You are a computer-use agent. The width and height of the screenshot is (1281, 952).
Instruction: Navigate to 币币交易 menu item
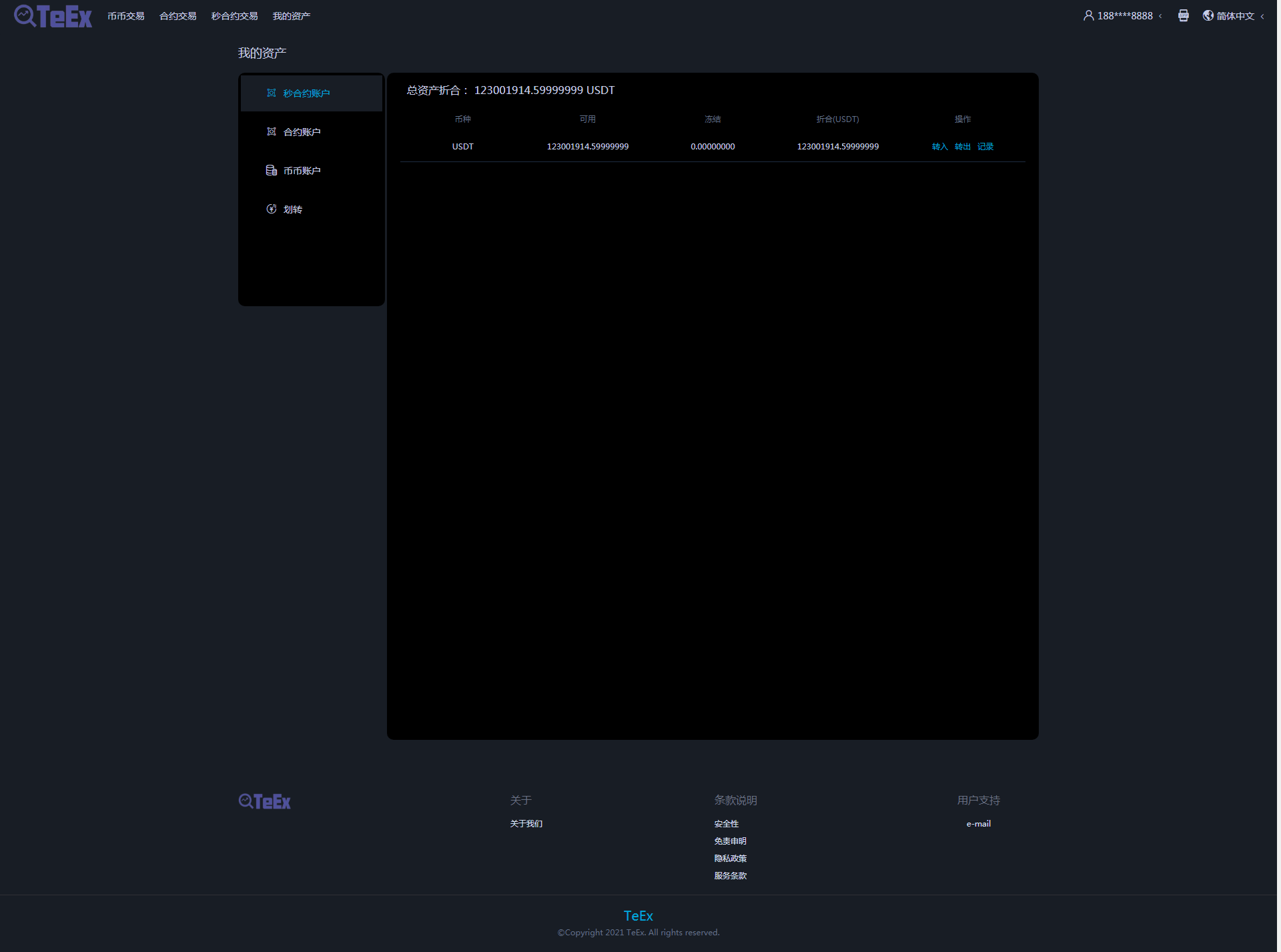coord(125,15)
